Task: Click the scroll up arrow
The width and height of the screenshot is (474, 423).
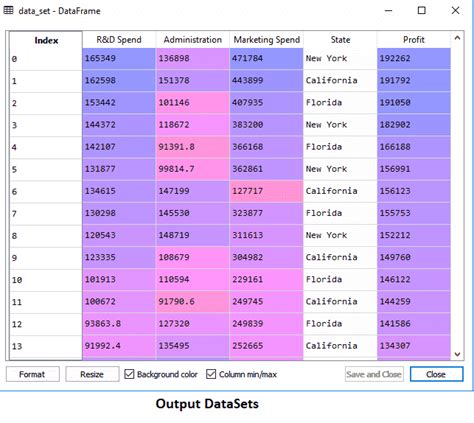Action: [457, 38]
